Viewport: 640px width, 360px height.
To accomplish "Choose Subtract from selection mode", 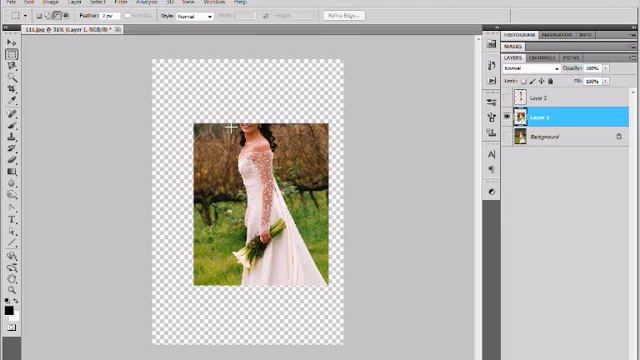I will pos(57,16).
